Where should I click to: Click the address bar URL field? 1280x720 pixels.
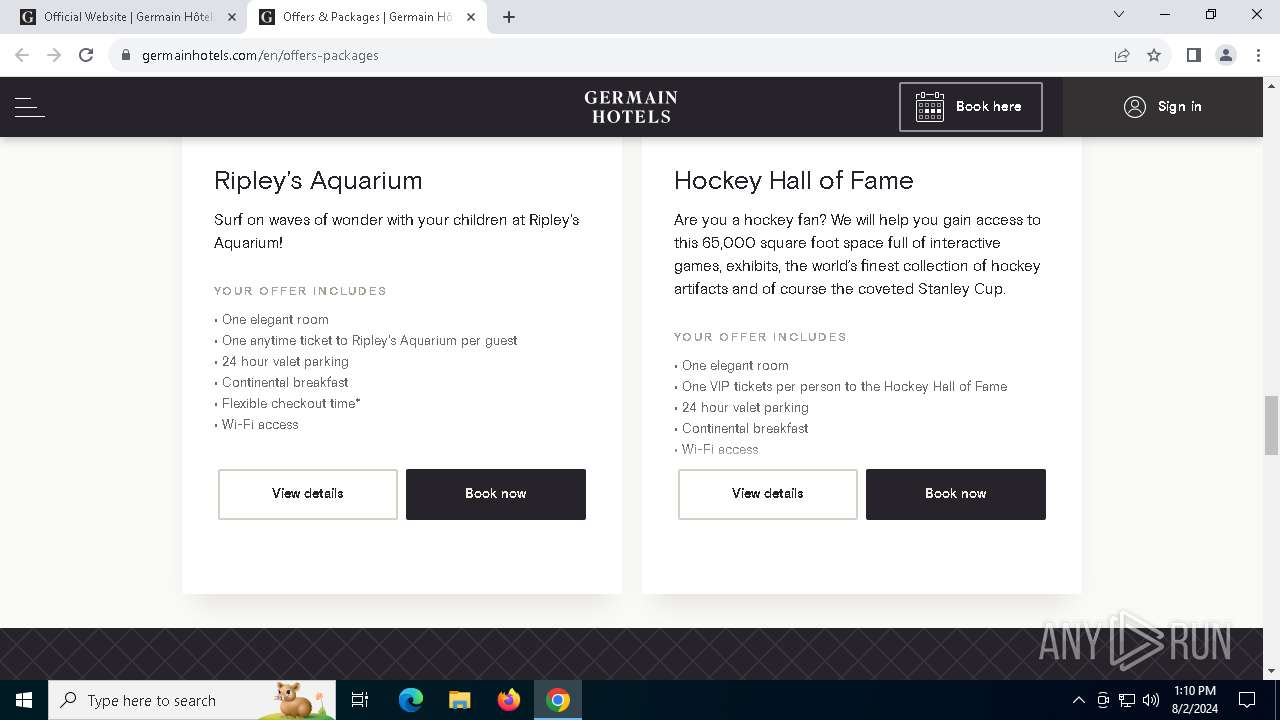[x=600, y=55]
